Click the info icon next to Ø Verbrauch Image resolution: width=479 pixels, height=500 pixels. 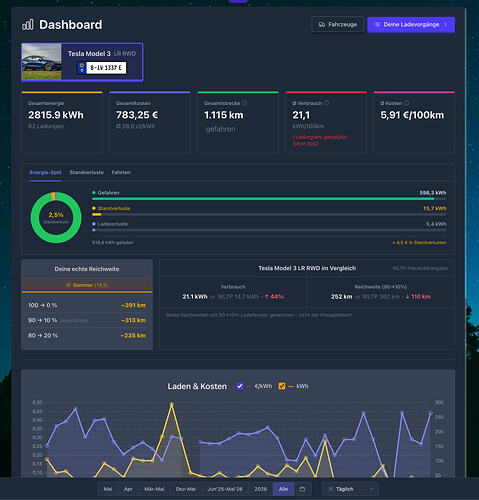point(326,103)
